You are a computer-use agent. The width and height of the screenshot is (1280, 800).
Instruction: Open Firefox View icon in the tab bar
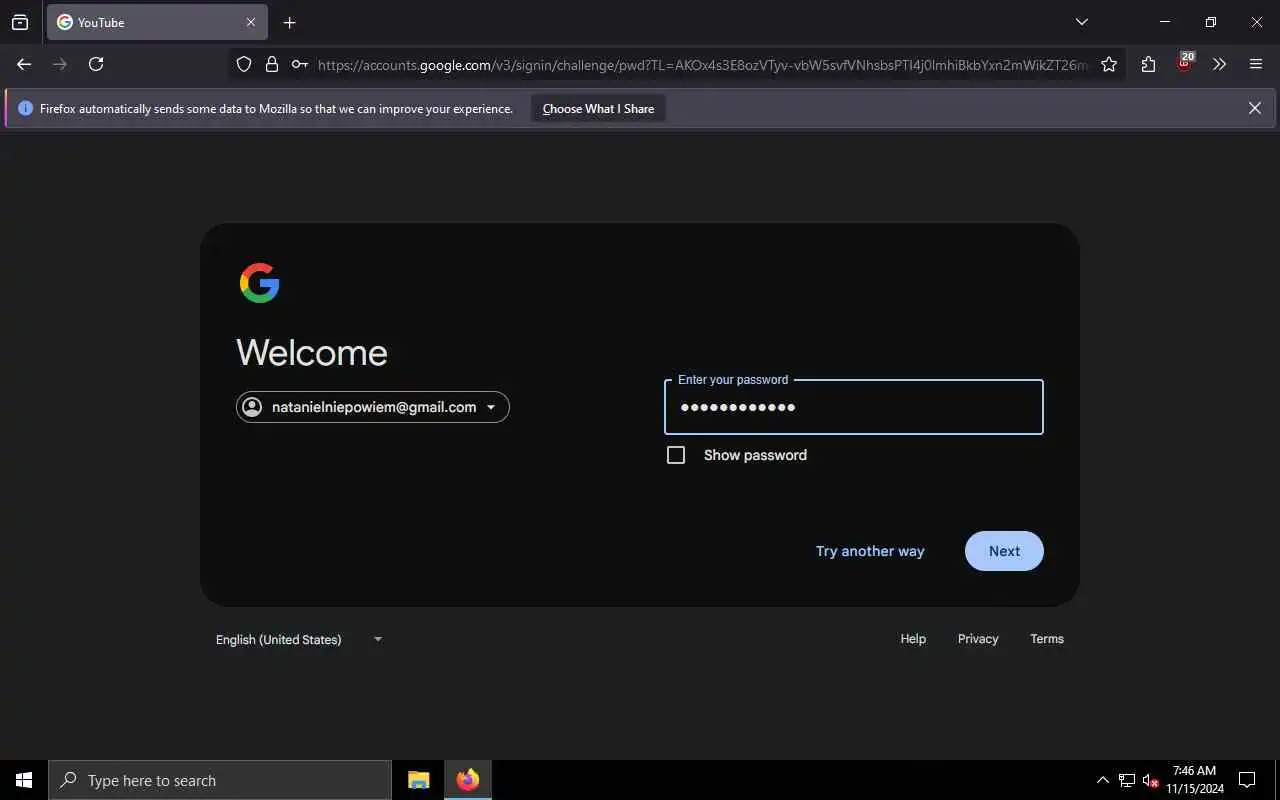tap(20, 22)
